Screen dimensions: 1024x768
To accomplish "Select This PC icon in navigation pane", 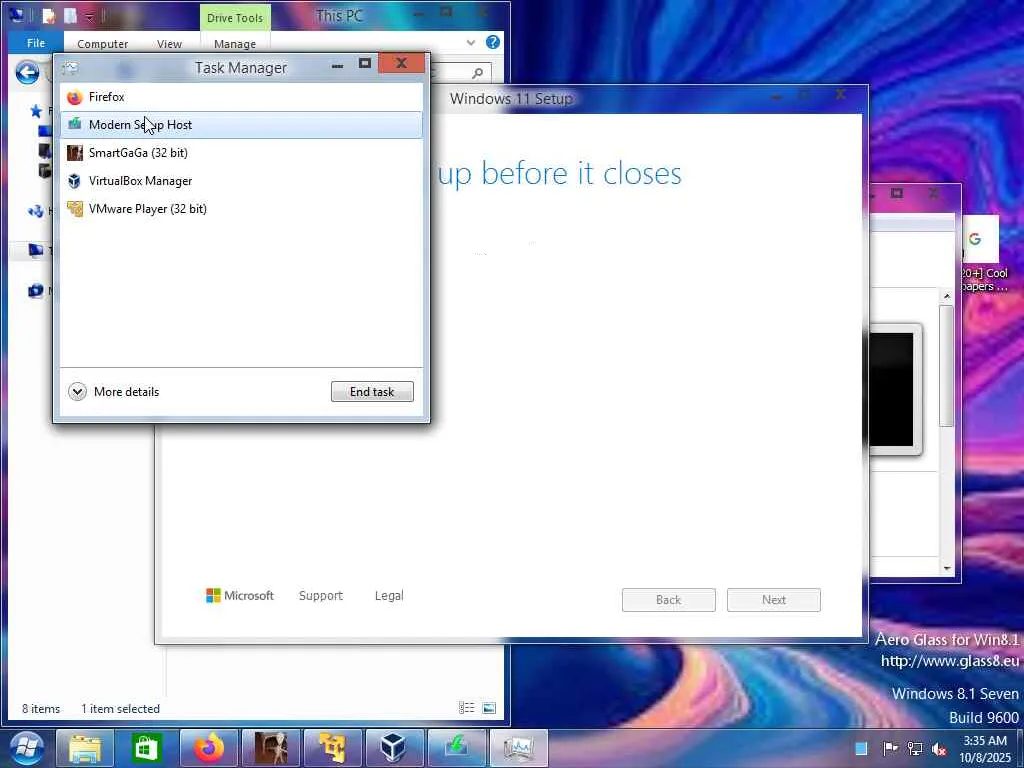I will coord(36,250).
